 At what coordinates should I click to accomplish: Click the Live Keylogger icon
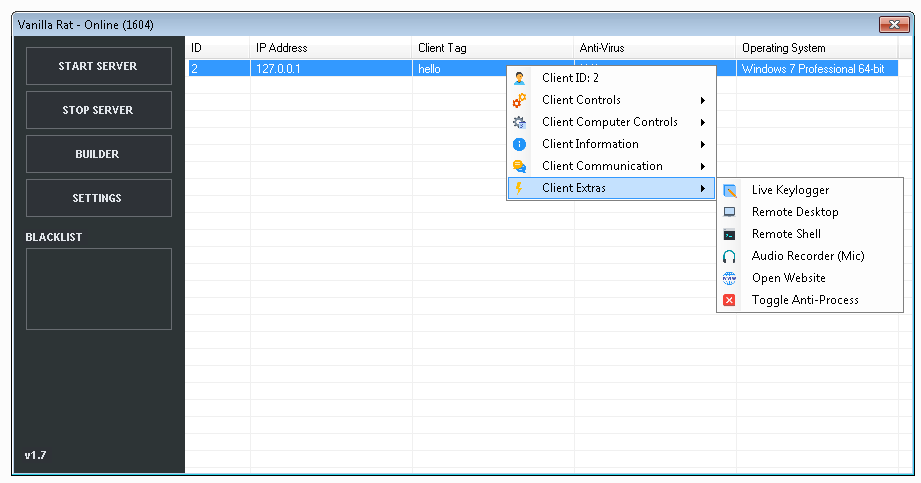pos(730,190)
